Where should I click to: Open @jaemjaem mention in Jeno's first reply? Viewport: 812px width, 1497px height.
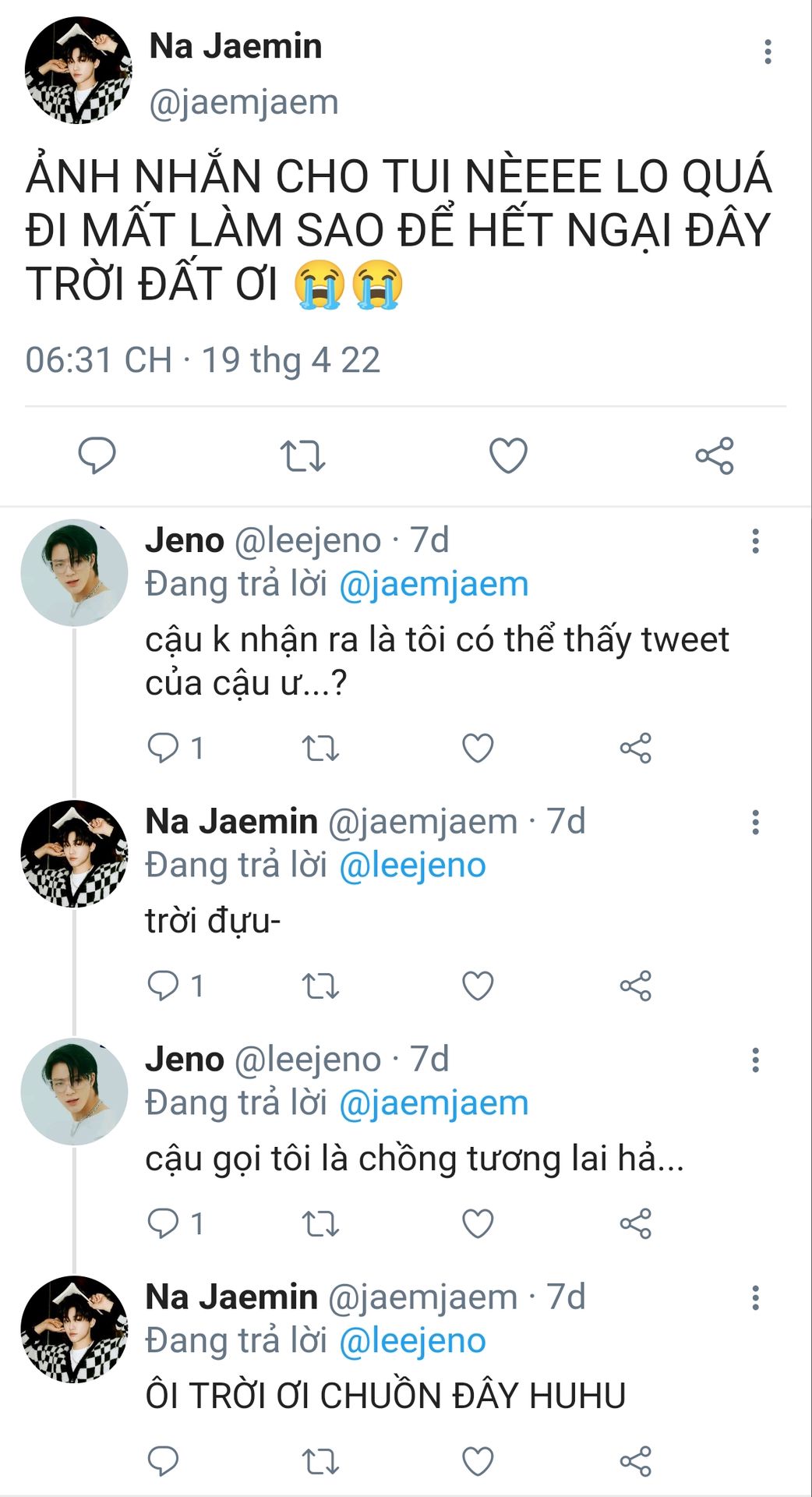pyautogui.click(x=433, y=585)
